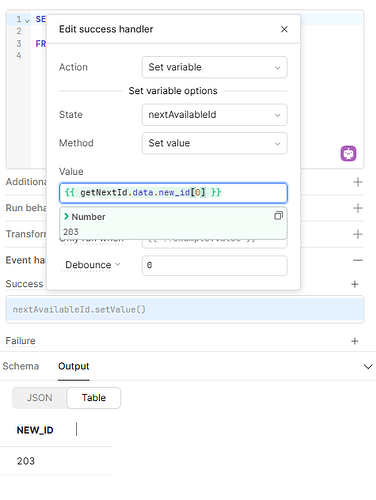
Task: Switch to the Output tab
Action: (74, 366)
